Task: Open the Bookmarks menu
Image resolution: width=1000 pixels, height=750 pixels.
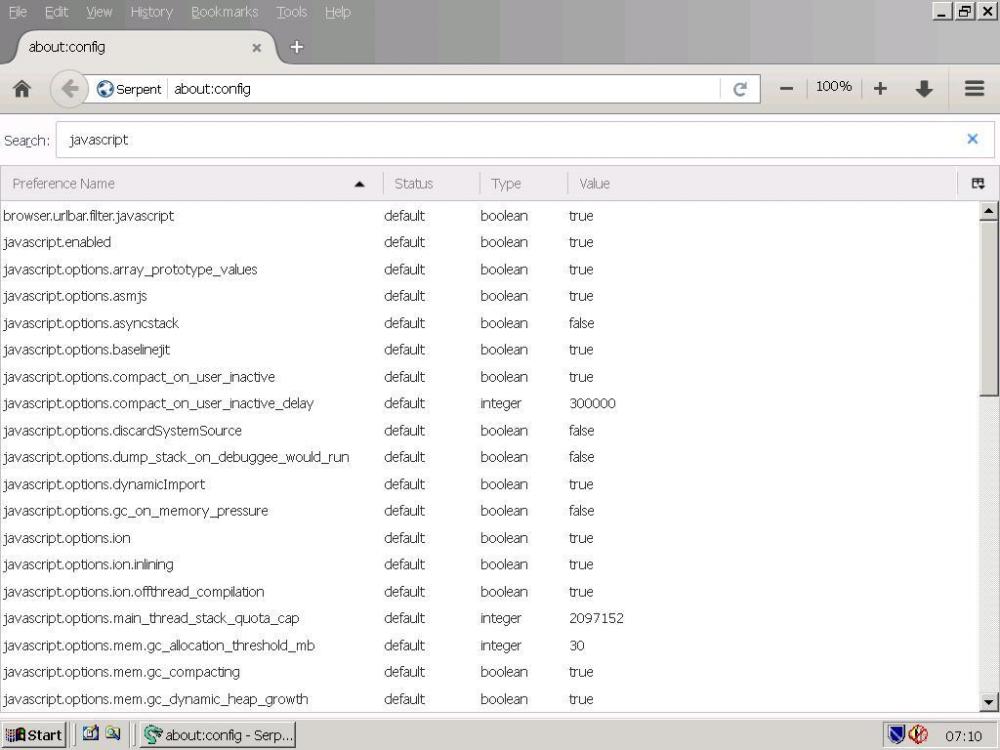Action: click(x=224, y=12)
